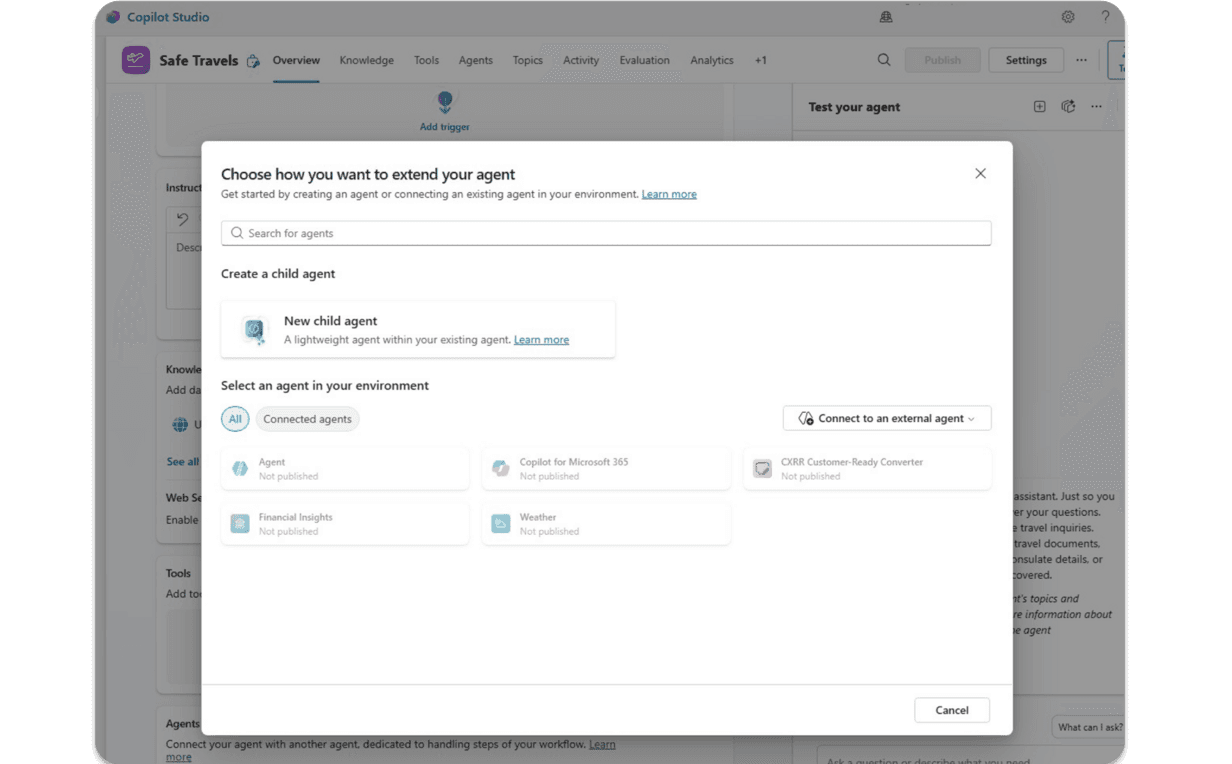The image size is (1232, 764).
Task: Click the Search for agents field
Action: coord(606,233)
